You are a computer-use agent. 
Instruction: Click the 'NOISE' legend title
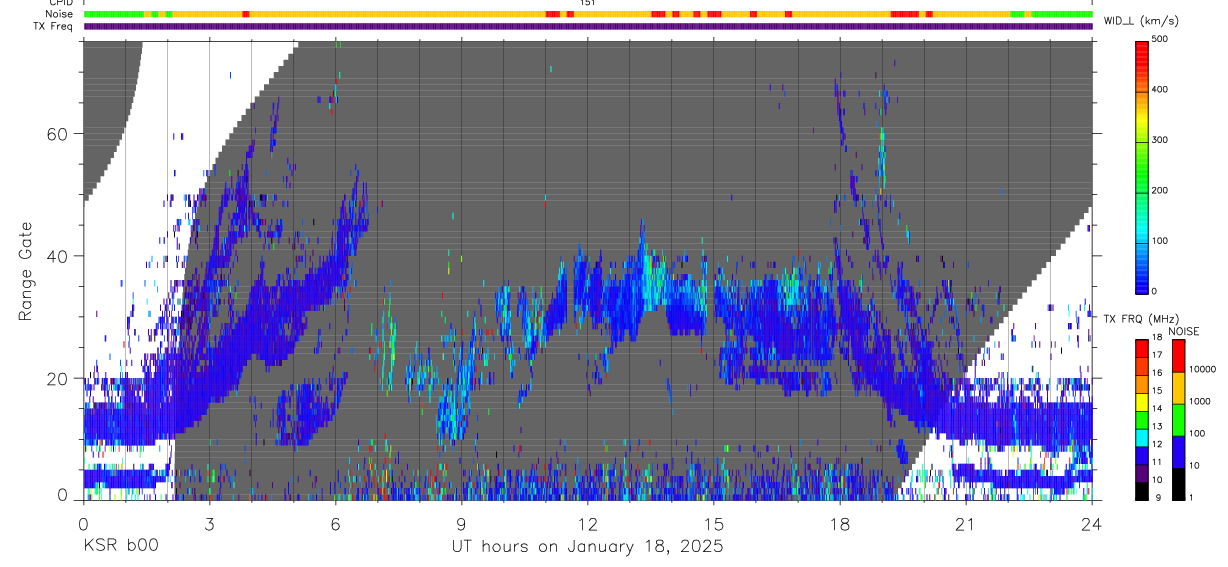[1183, 331]
